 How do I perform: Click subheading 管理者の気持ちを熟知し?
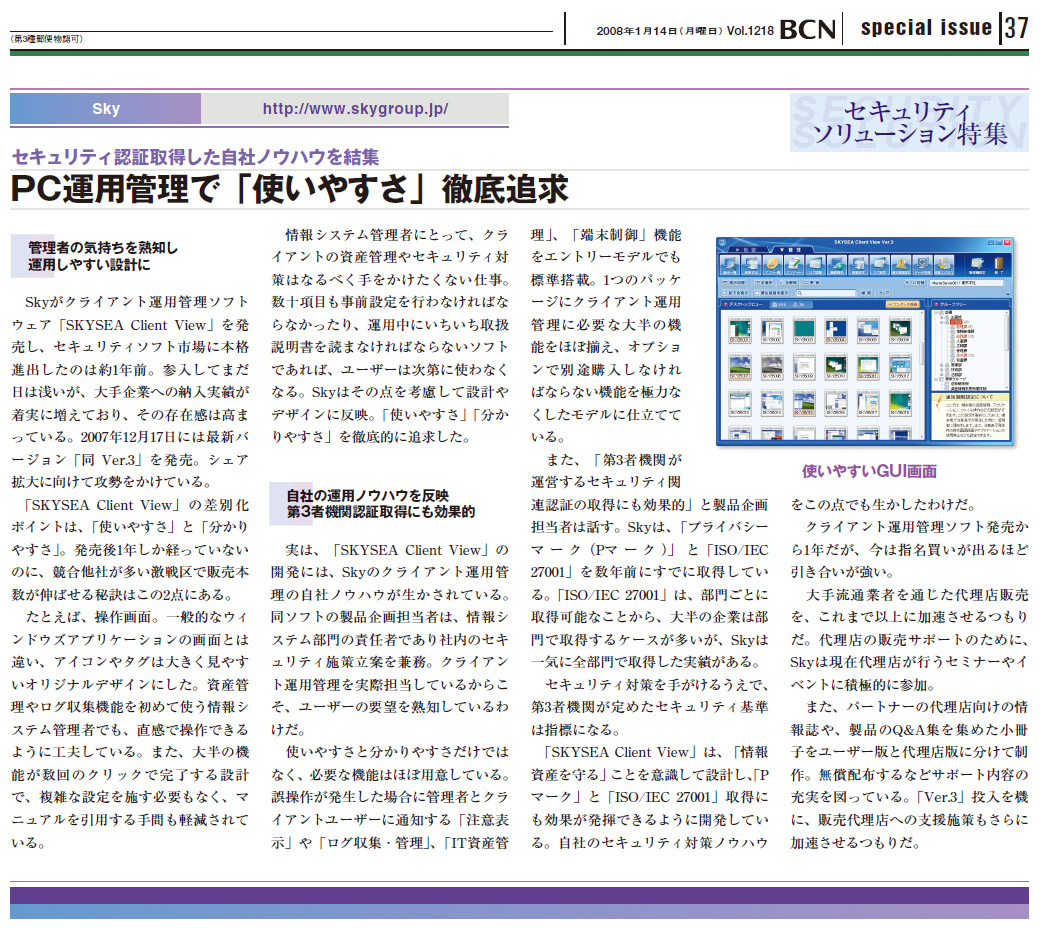click(103, 247)
